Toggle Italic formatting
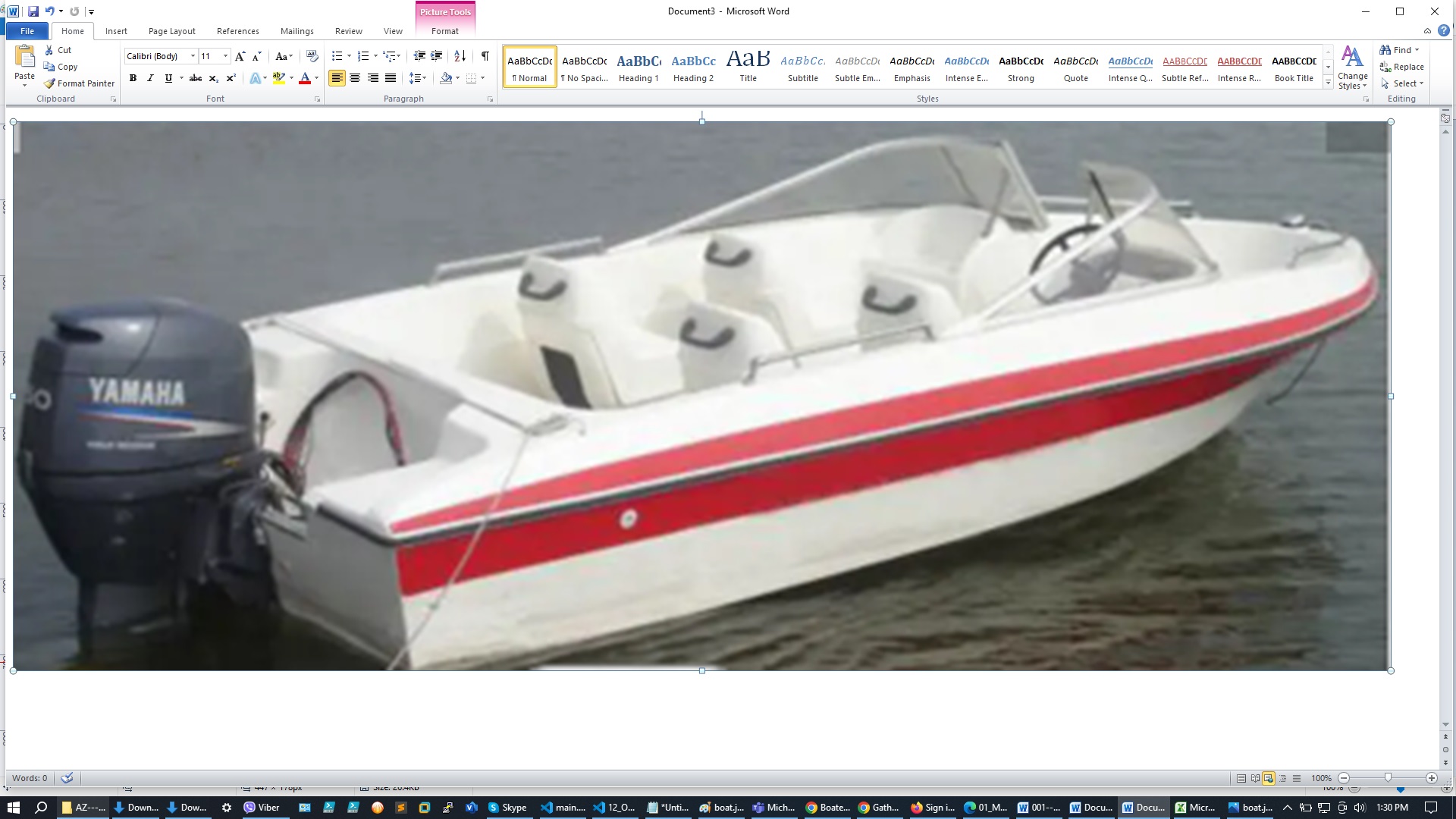Image resolution: width=1456 pixels, height=819 pixels. click(x=150, y=78)
